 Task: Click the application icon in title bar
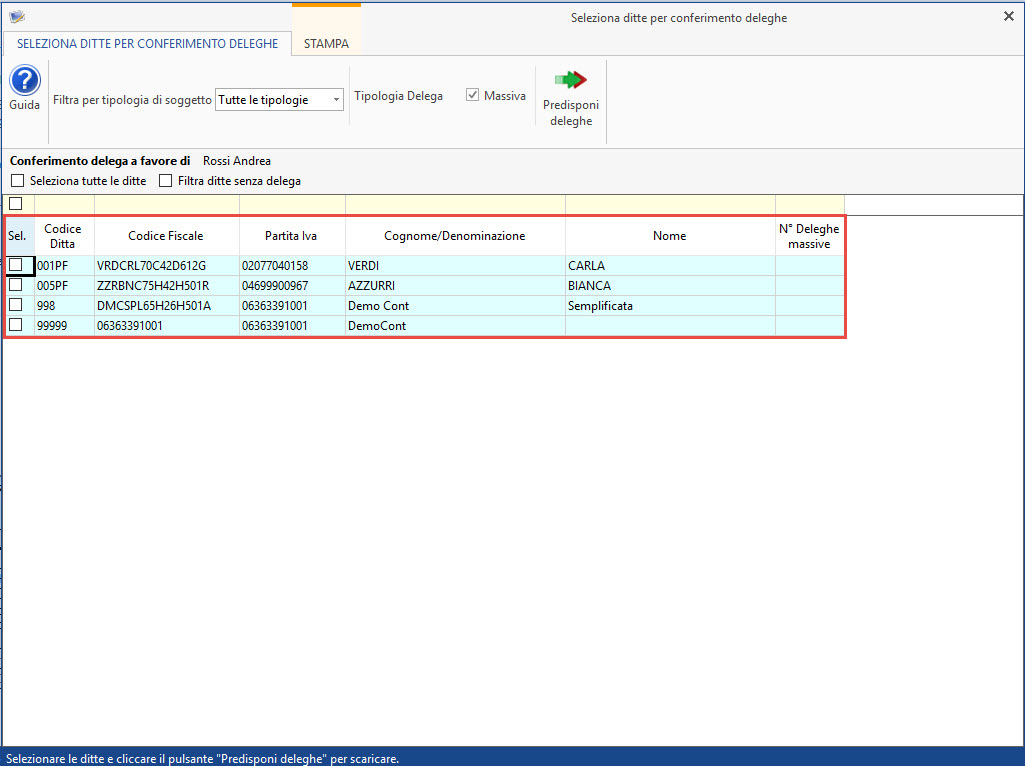click(17, 17)
